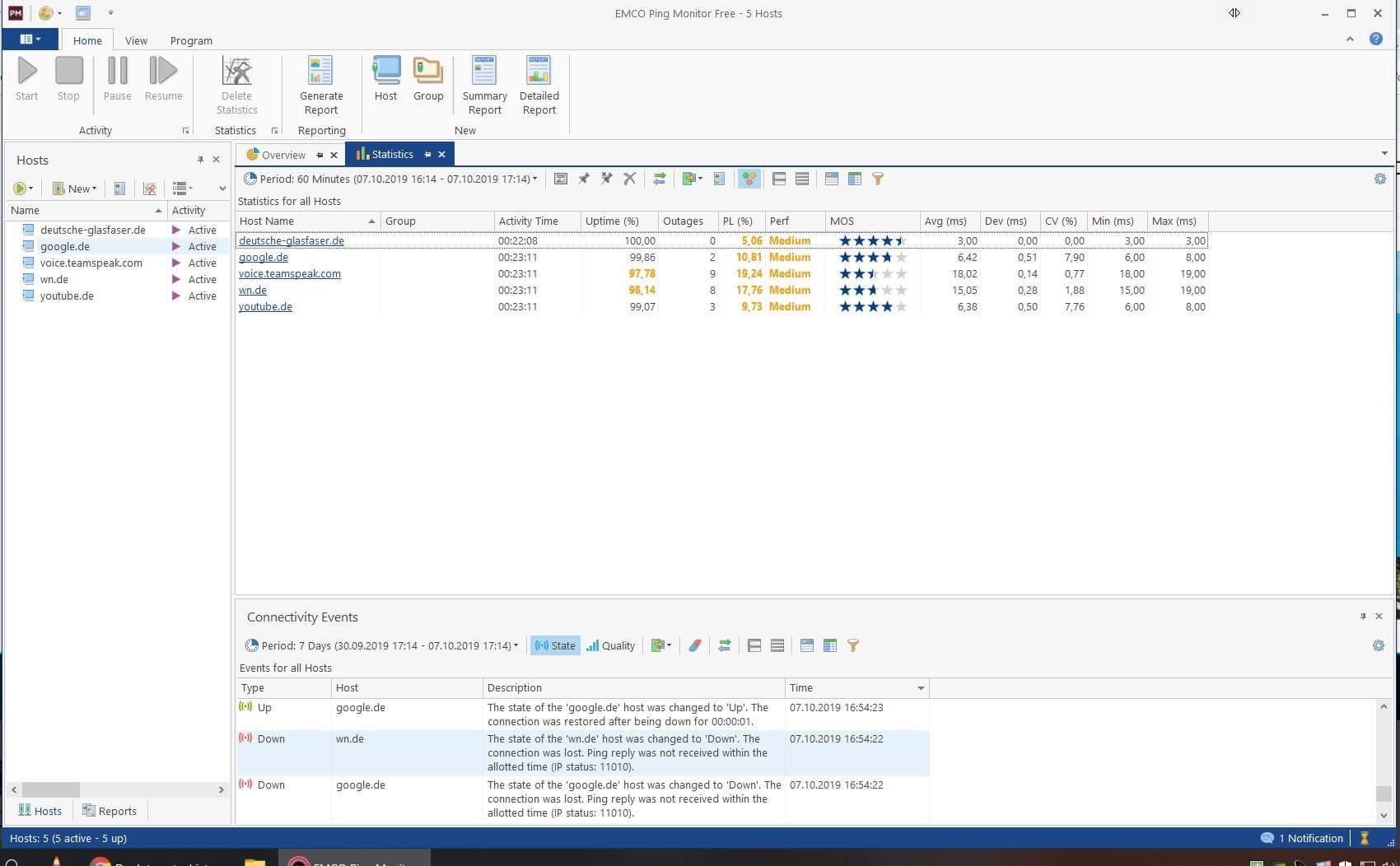Screen dimensions: 1400x866
Task: Open Connectivity Events settings gear
Action: pos(1379,645)
